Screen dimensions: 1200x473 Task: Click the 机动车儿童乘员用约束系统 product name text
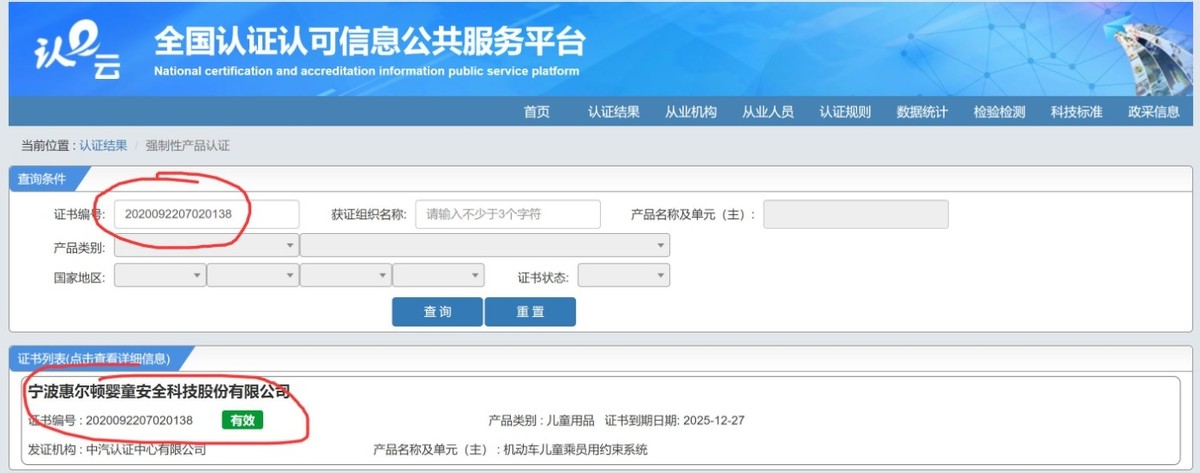click(x=576, y=450)
